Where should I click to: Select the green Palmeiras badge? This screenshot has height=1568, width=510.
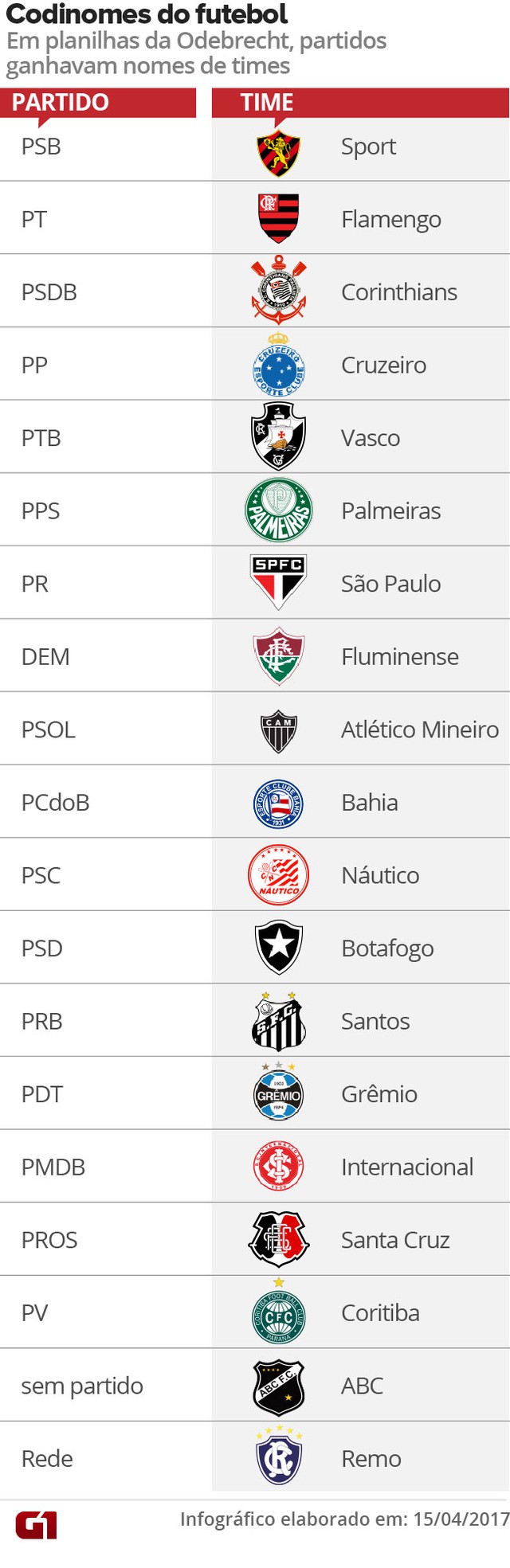[278, 510]
